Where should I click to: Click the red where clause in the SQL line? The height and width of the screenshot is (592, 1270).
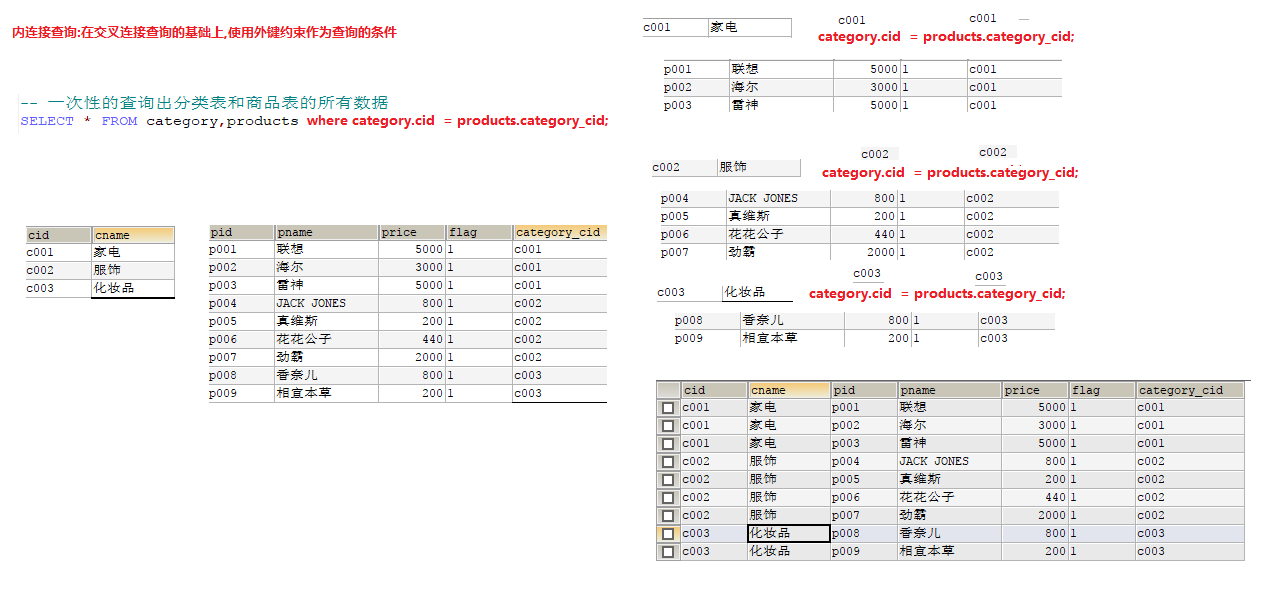(457, 121)
